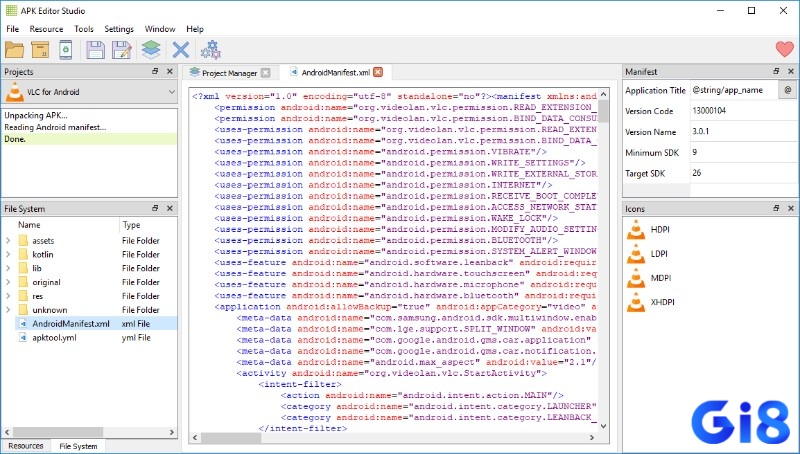Float the File System panel

click(x=155, y=208)
